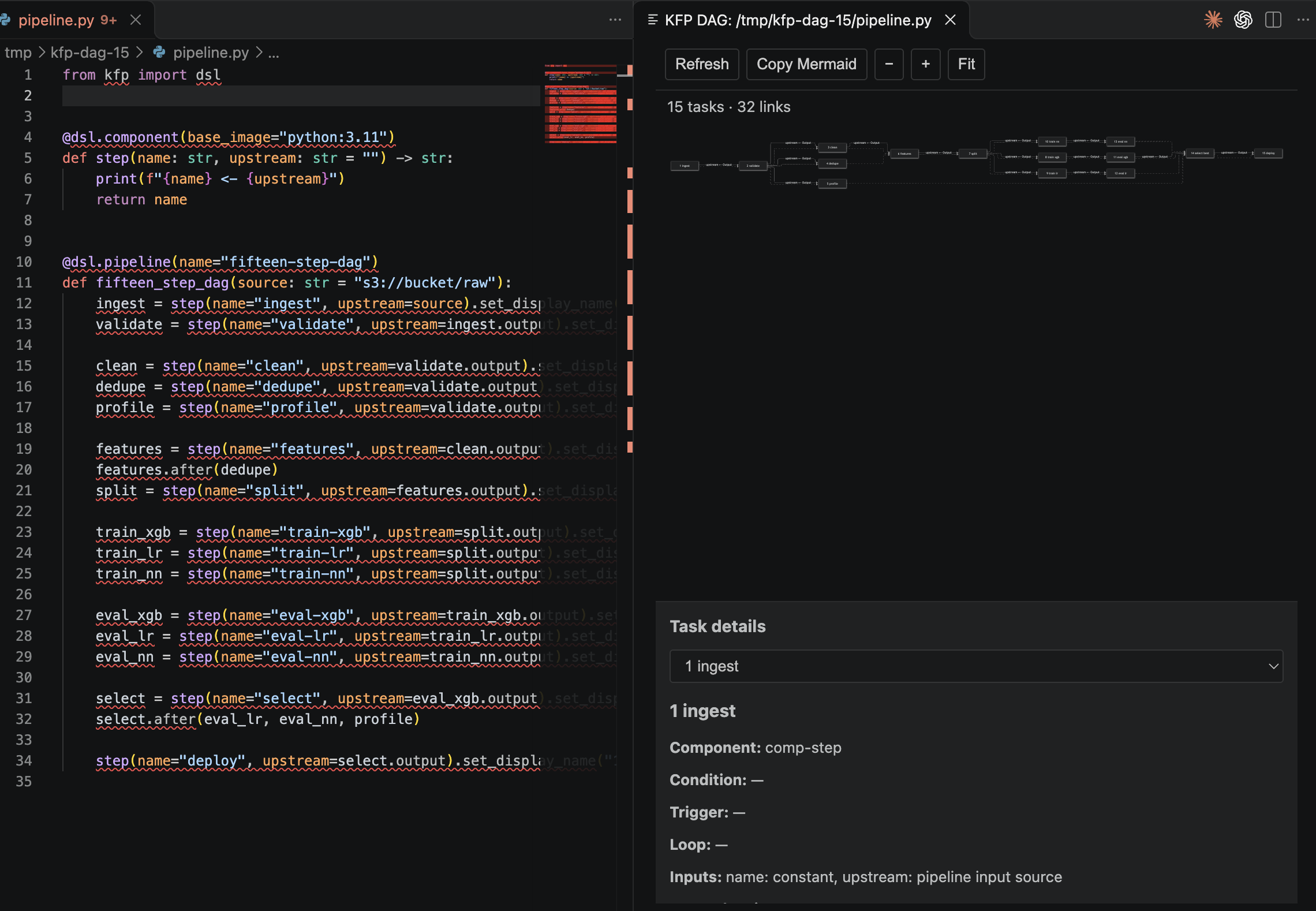
Task: Close the pipeline.py editor tab
Action: click(136, 20)
